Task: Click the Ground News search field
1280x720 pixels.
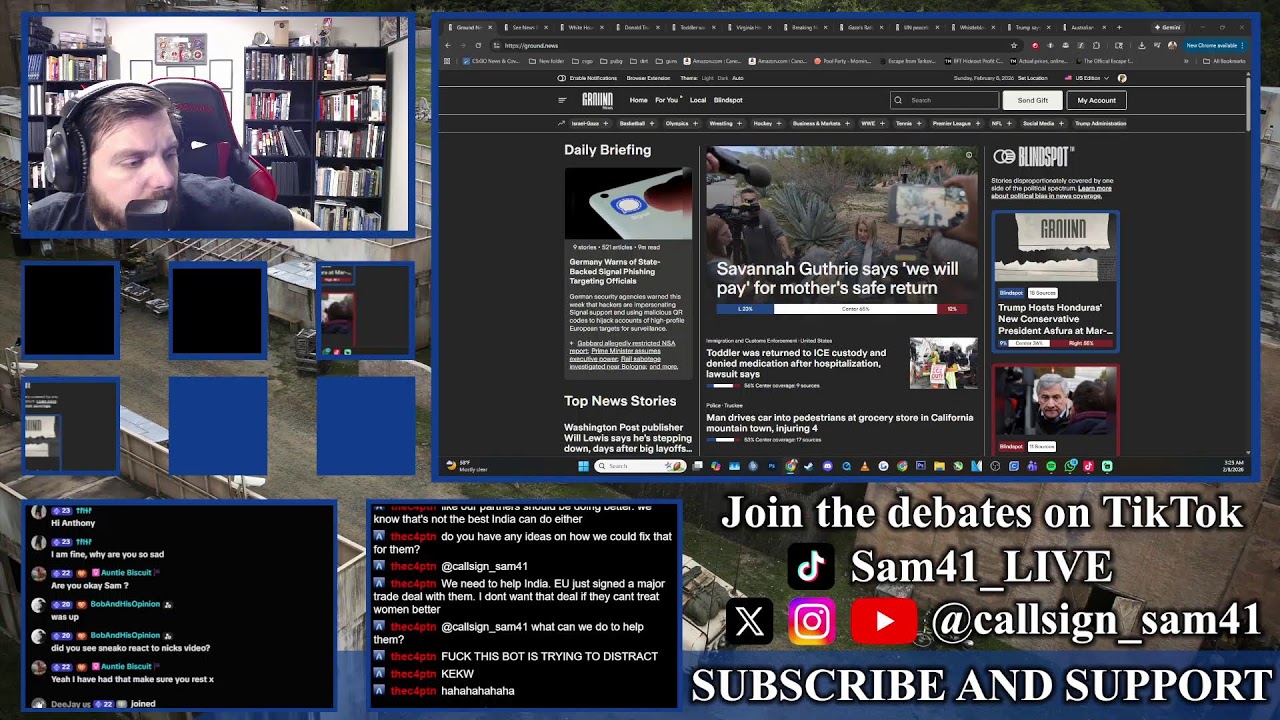Action: click(944, 100)
